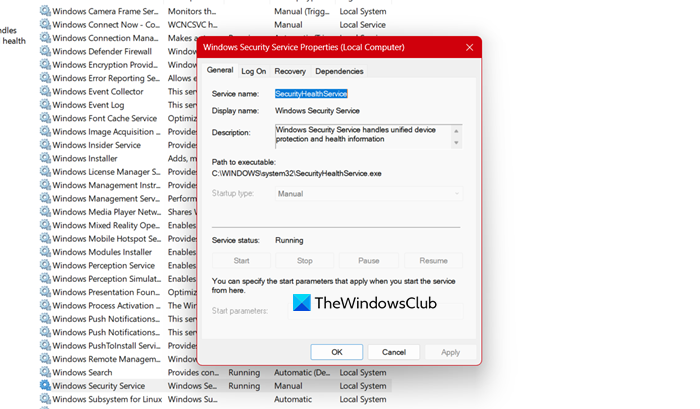This screenshot has height=409, width=700.
Task: Click gear icon beside Windows Perception Service
Action: (x=45, y=265)
